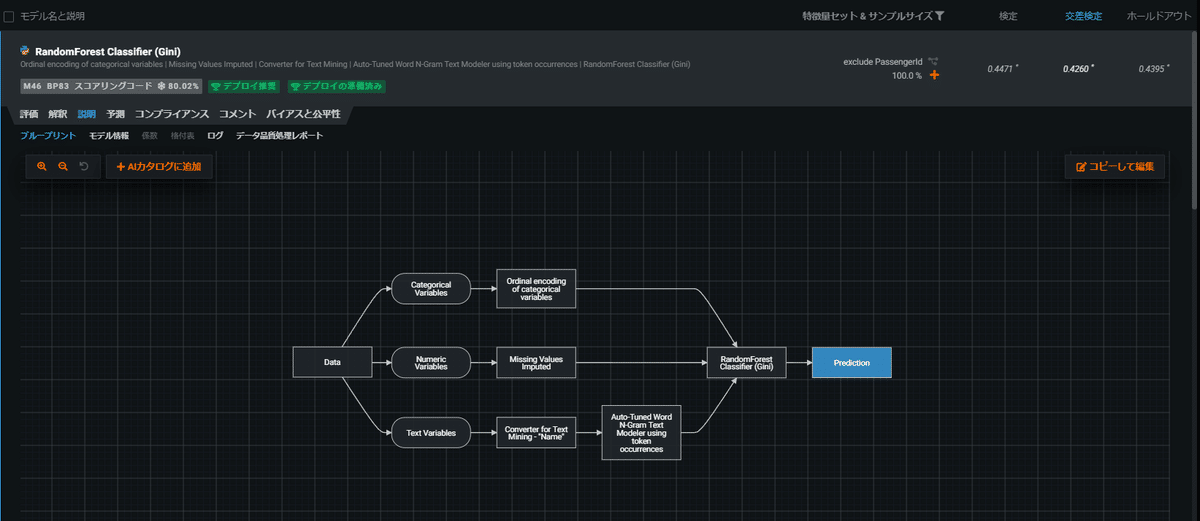Viewport: 1200px width, 521px height.
Task: Open the モデル情報 sub-tab
Action: pyautogui.click(x=109, y=135)
